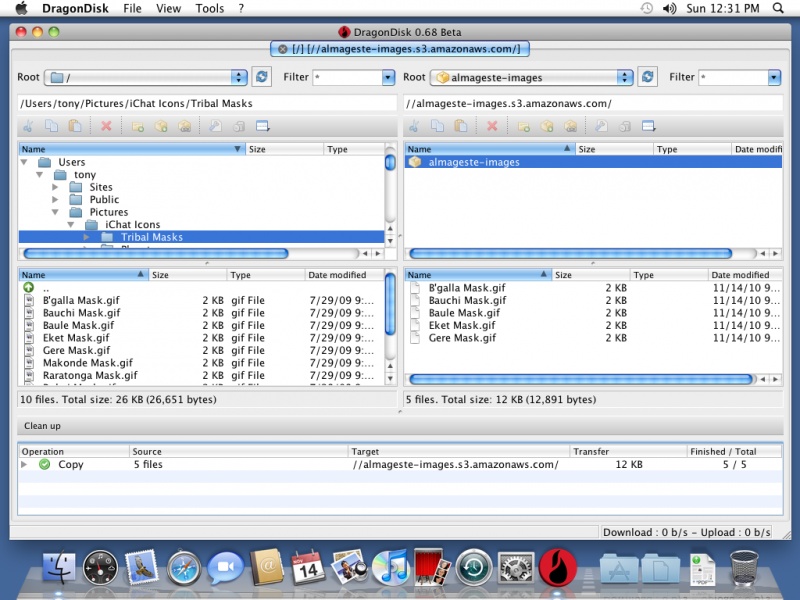Select Baule Mask.gif in the S3 bucket list

point(461,313)
